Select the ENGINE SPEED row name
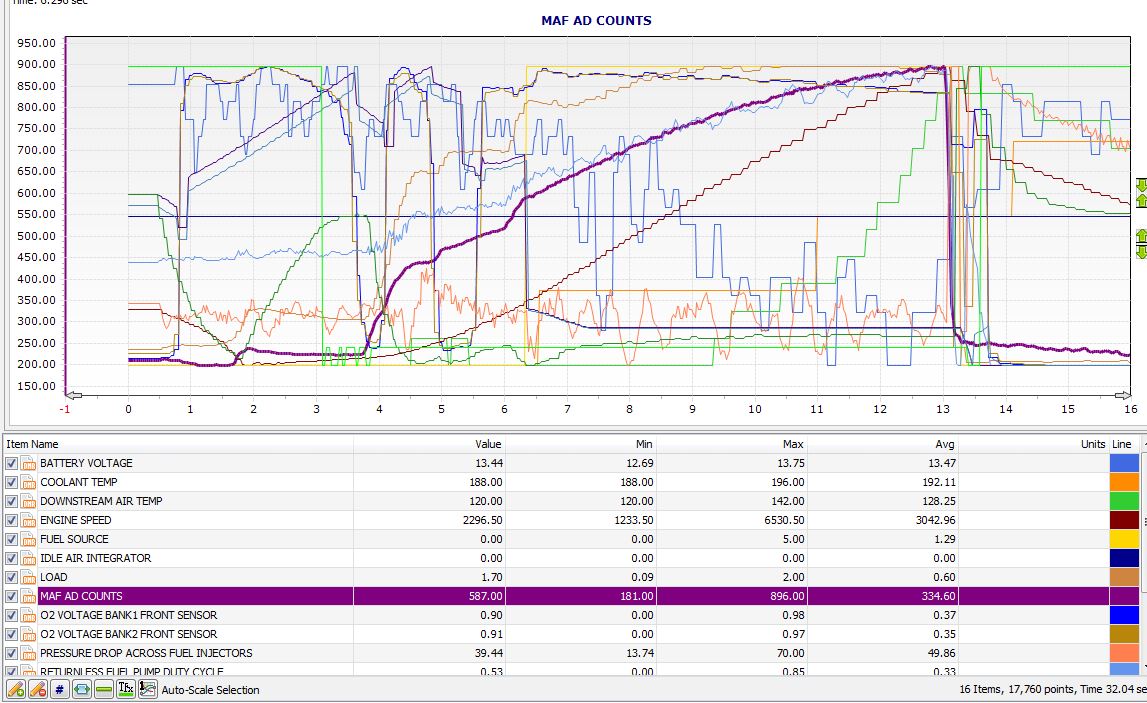Viewport: 1147px width, 703px height. pyautogui.click(x=75, y=520)
